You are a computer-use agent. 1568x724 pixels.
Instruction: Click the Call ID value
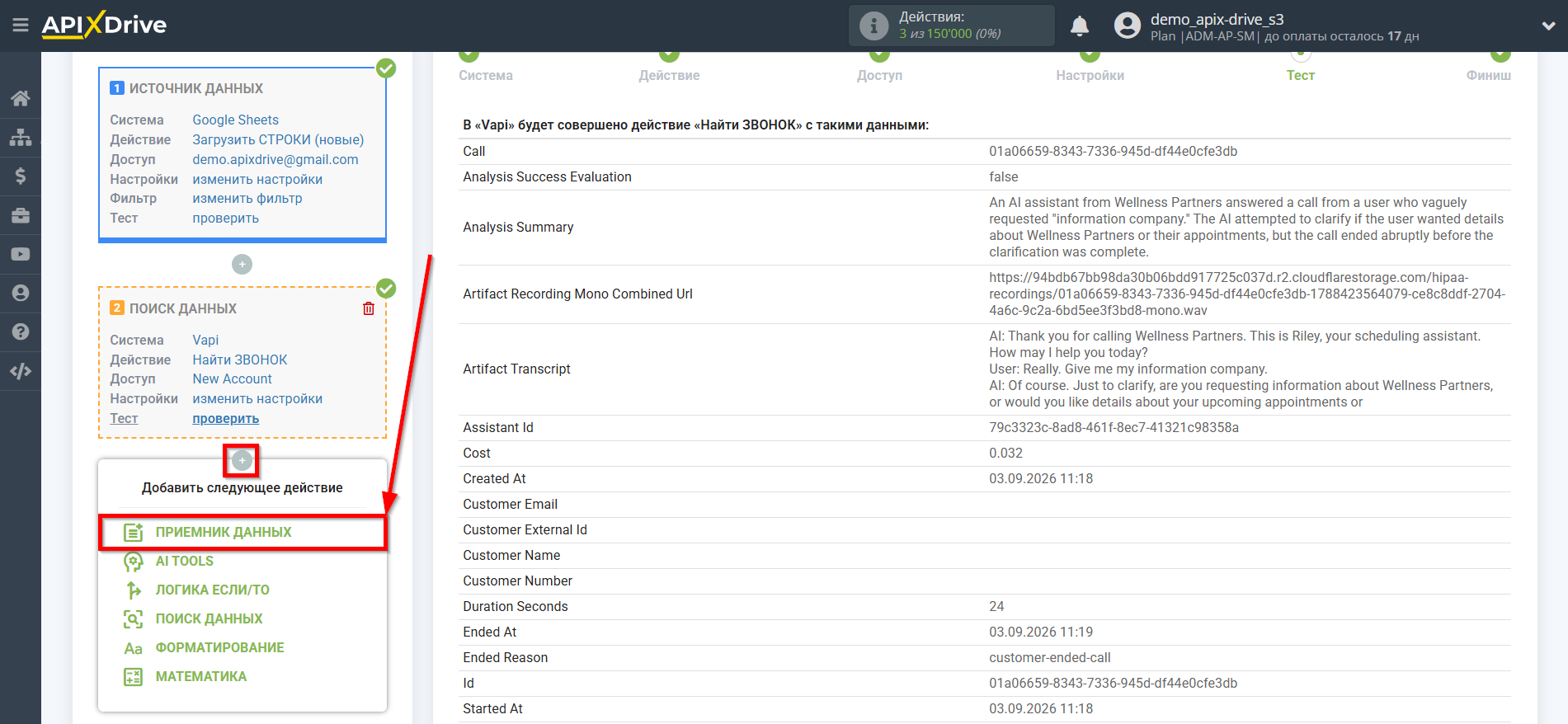coord(1114,152)
